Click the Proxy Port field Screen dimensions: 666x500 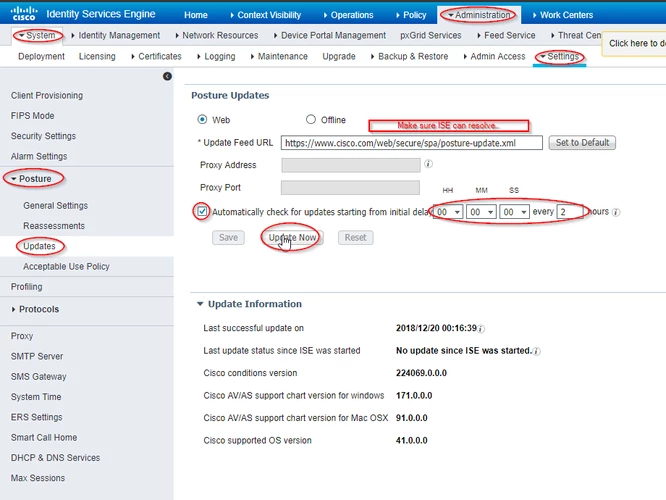click(x=350, y=187)
